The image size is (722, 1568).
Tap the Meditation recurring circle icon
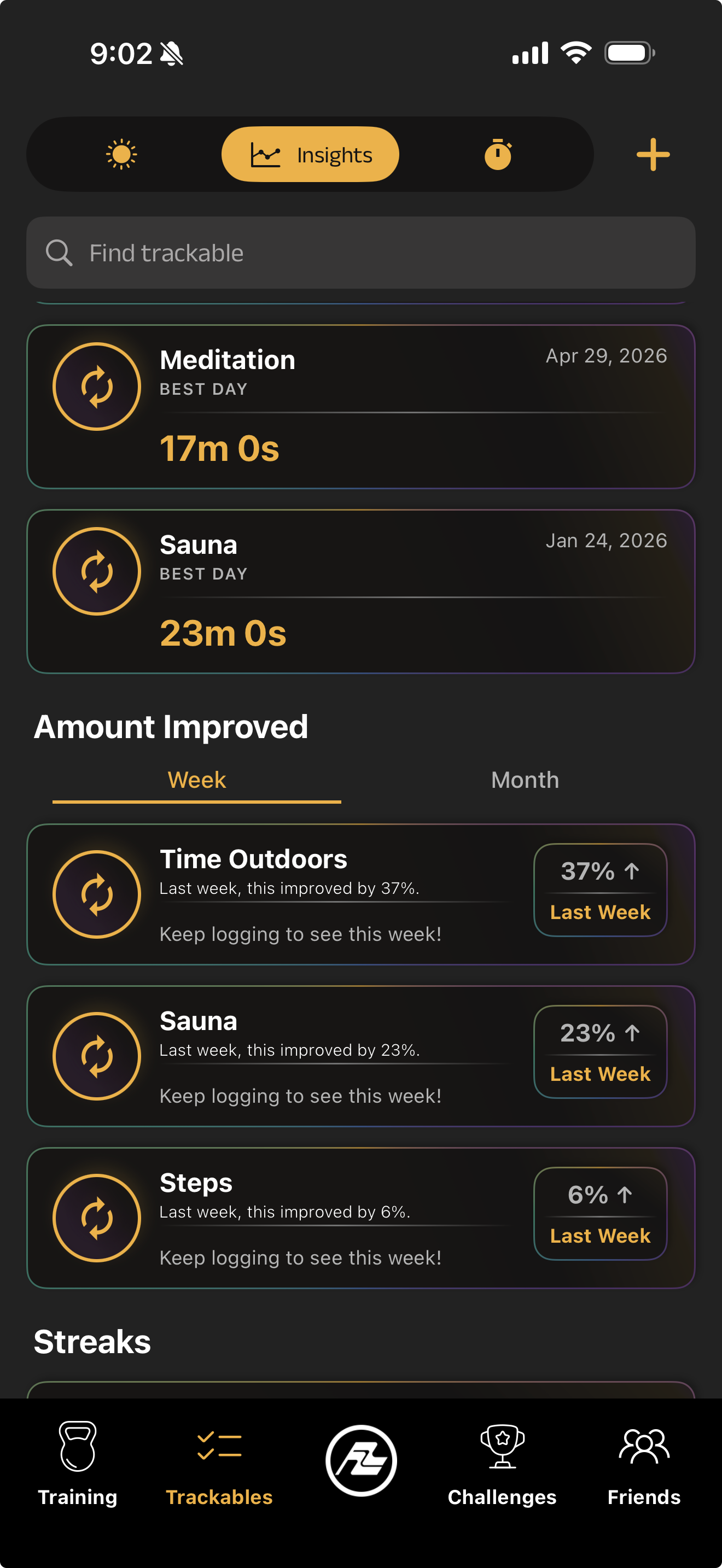(x=97, y=387)
